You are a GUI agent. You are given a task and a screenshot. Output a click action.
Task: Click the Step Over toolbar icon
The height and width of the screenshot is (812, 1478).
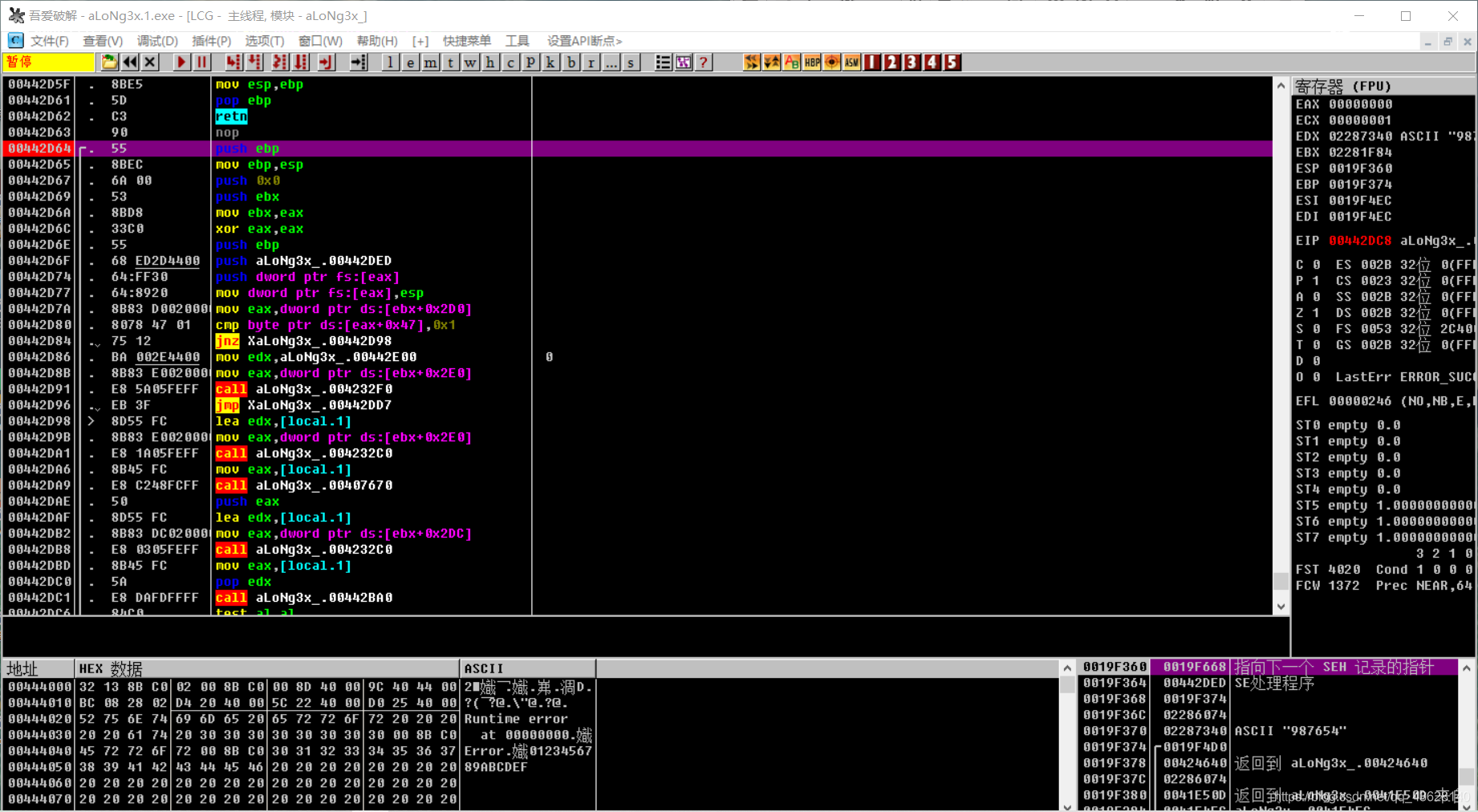(x=254, y=63)
